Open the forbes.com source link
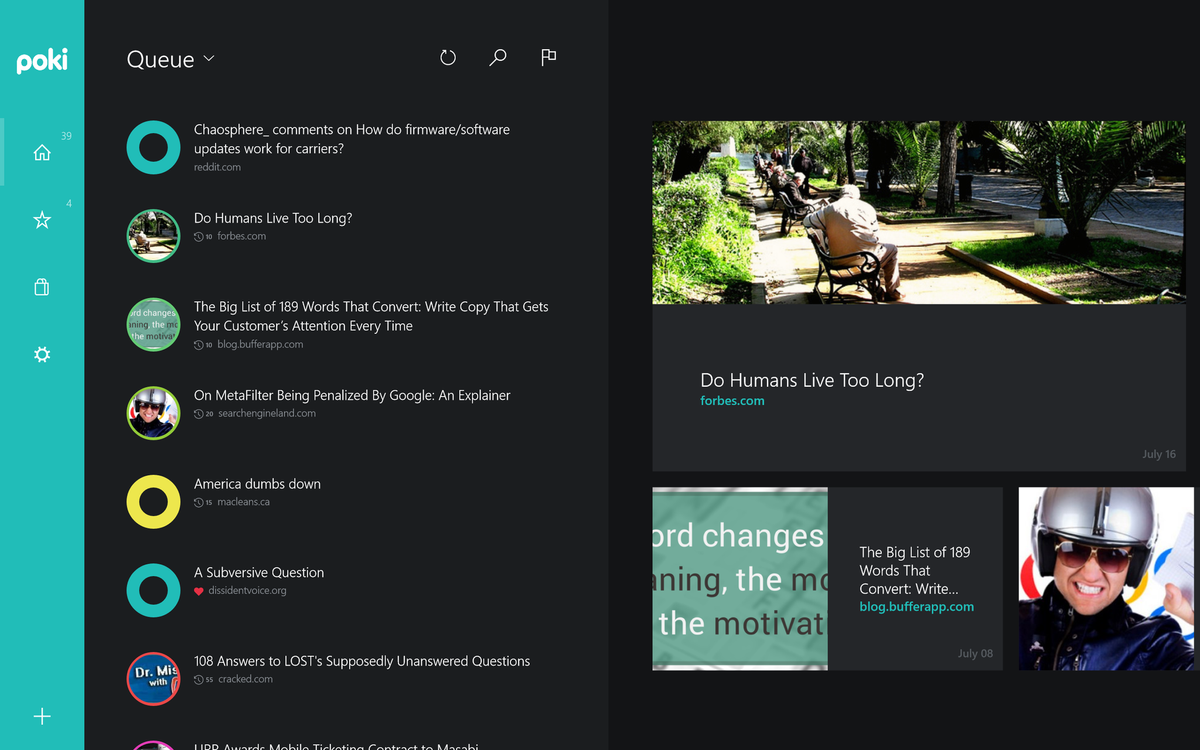Image resolution: width=1200 pixels, height=750 pixels. click(x=732, y=400)
